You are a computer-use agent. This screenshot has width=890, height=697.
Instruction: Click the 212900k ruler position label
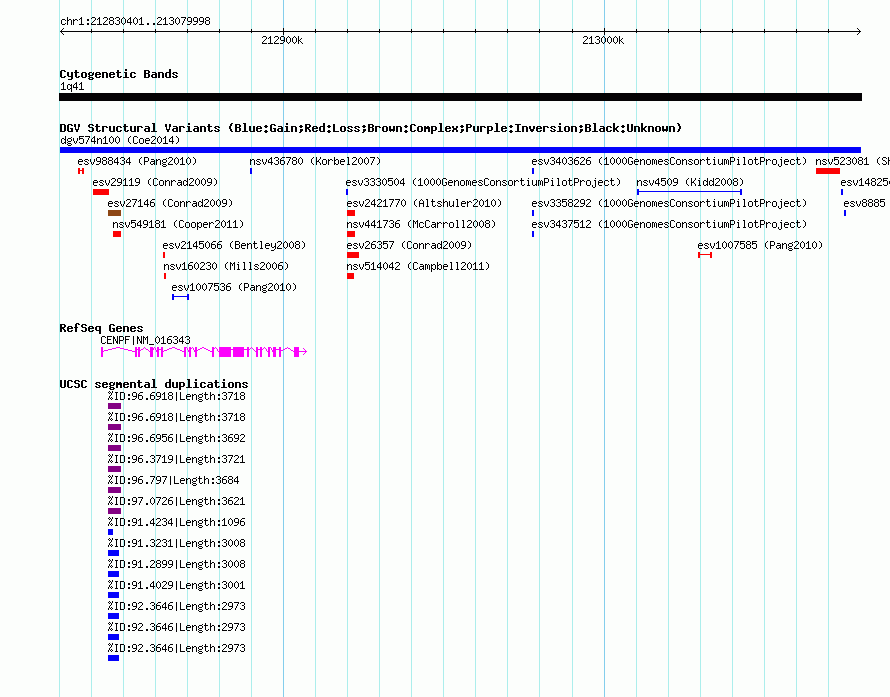(x=282, y=40)
